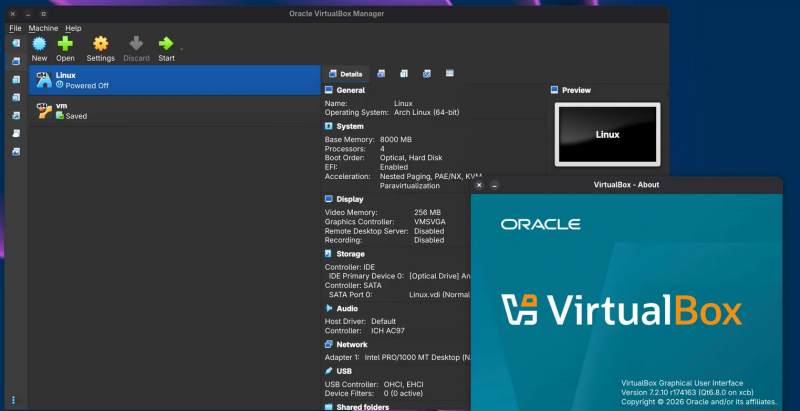Switch to the Logs tab icon
This screenshot has width=800, height=411.
pyautogui.click(x=404, y=73)
